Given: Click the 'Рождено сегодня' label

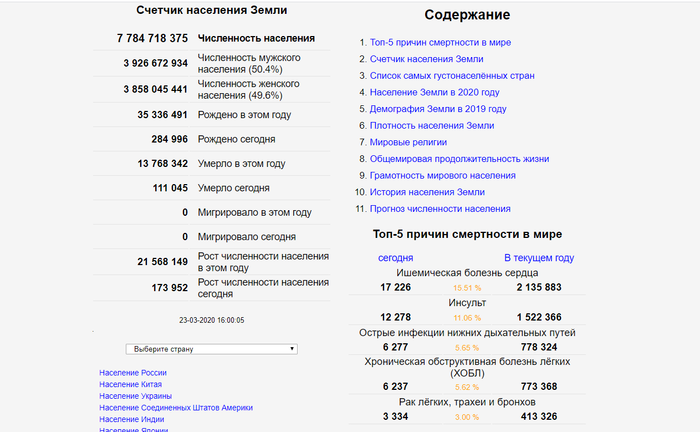Looking at the screenshot, I should (x=236, y=139).
